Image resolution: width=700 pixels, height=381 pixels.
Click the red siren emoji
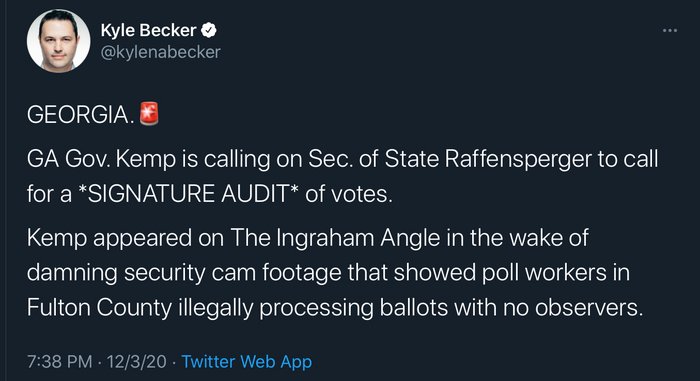point(149,113)
